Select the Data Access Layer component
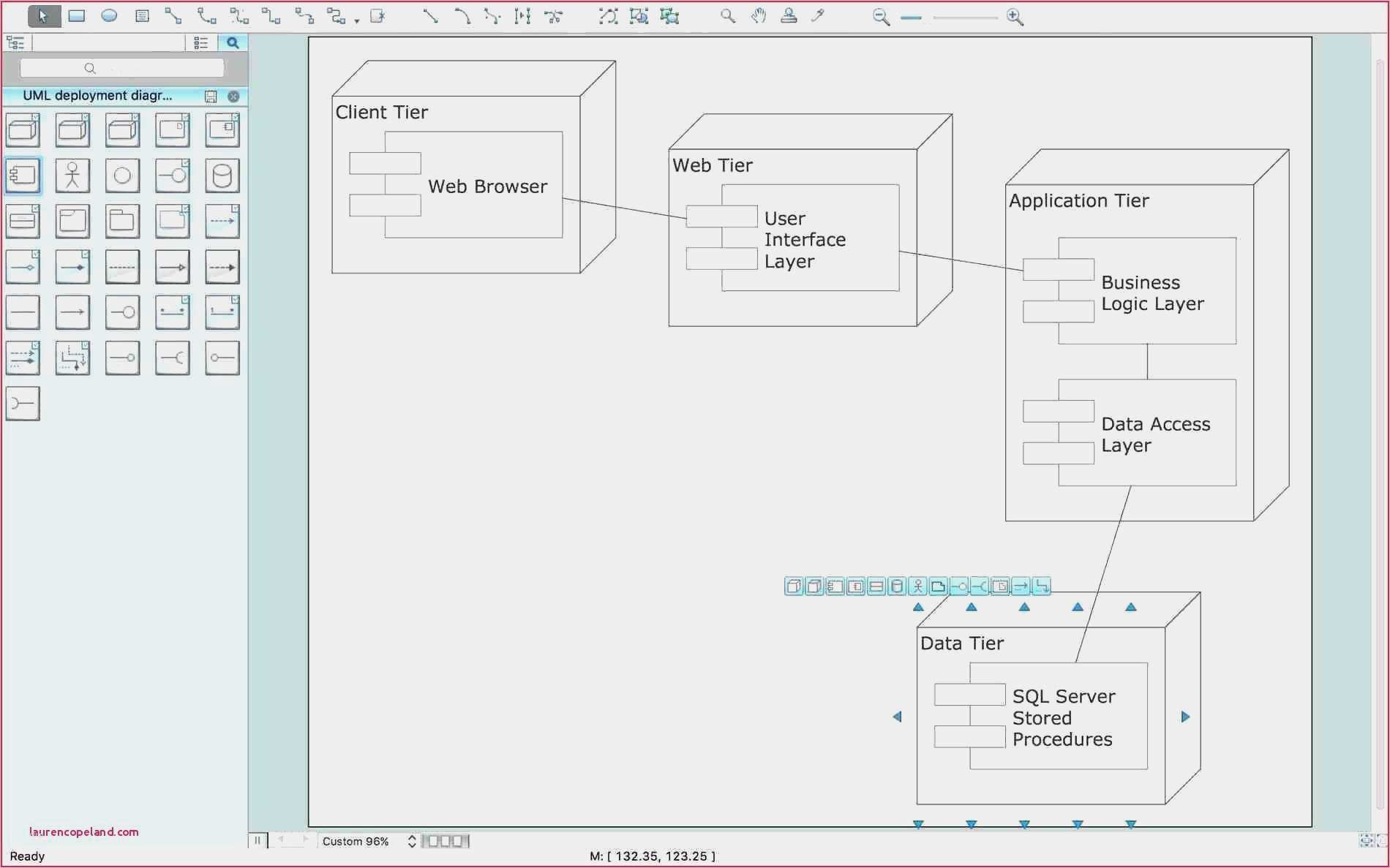The width and height of the screenshot is (1390, 868). click(x=1130, y=433)
